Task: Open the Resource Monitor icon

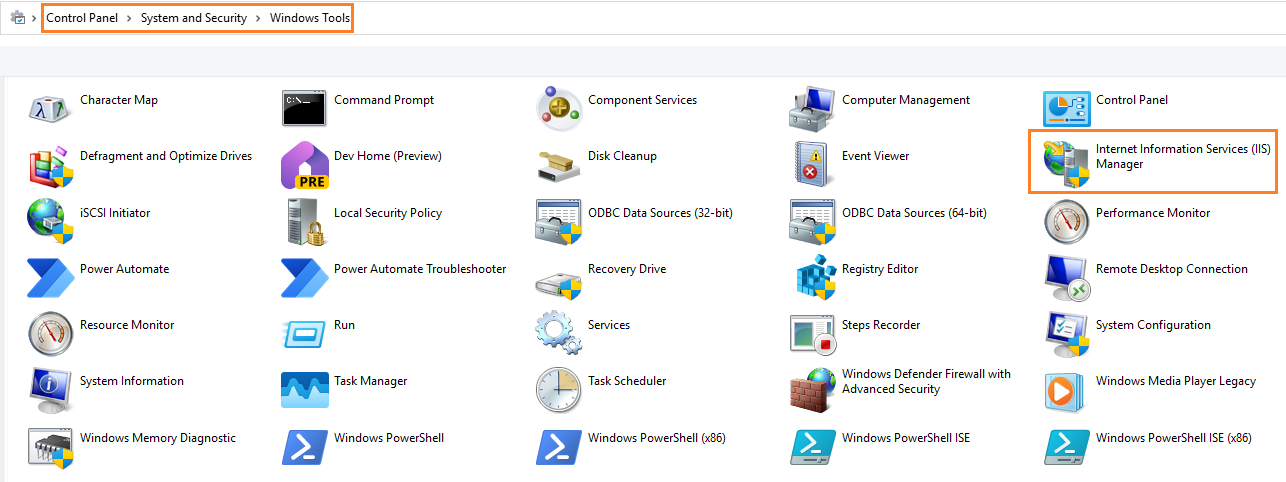Action: pyautogui.click(x=51, y=332)
